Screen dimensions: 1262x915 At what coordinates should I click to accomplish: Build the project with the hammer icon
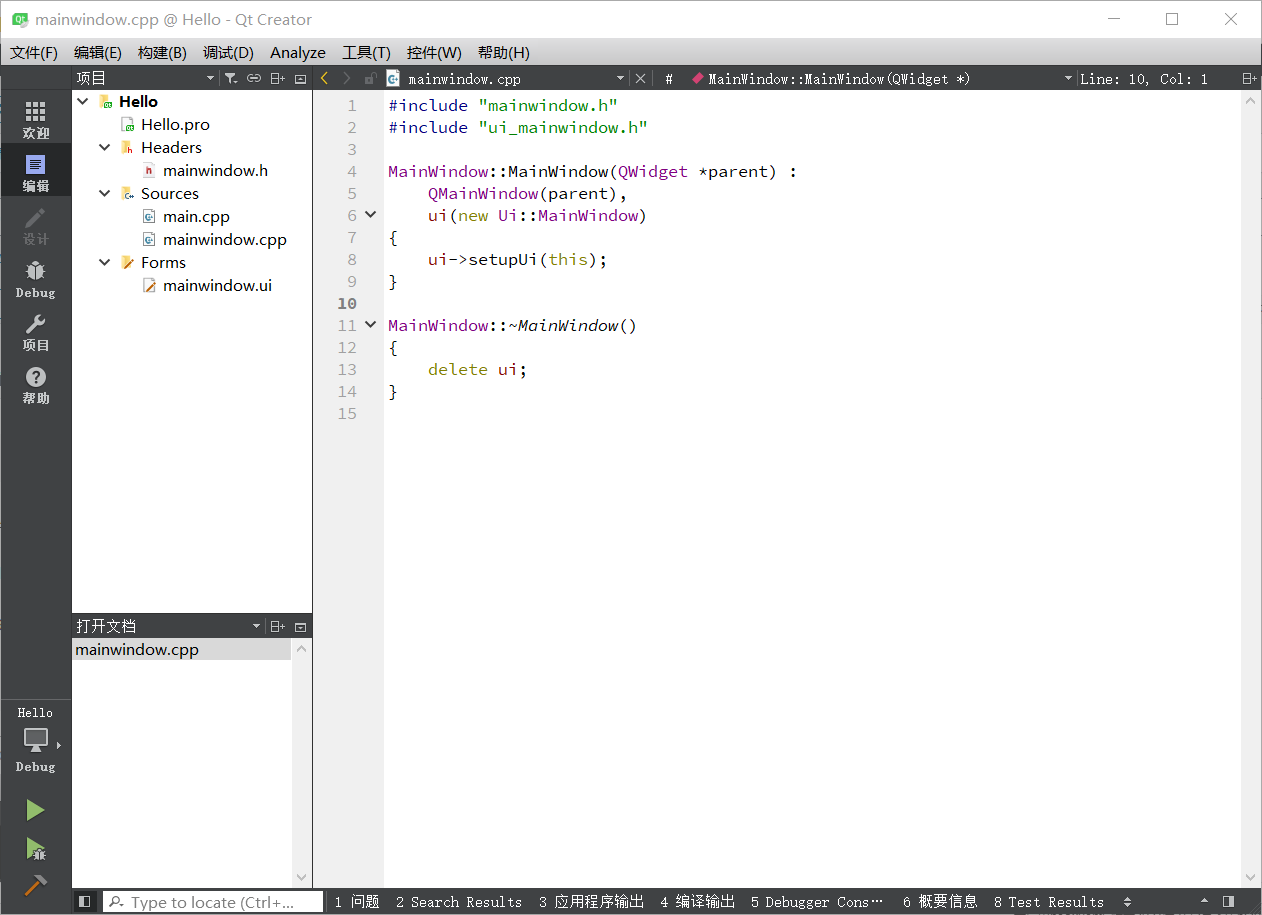point(35,886)
